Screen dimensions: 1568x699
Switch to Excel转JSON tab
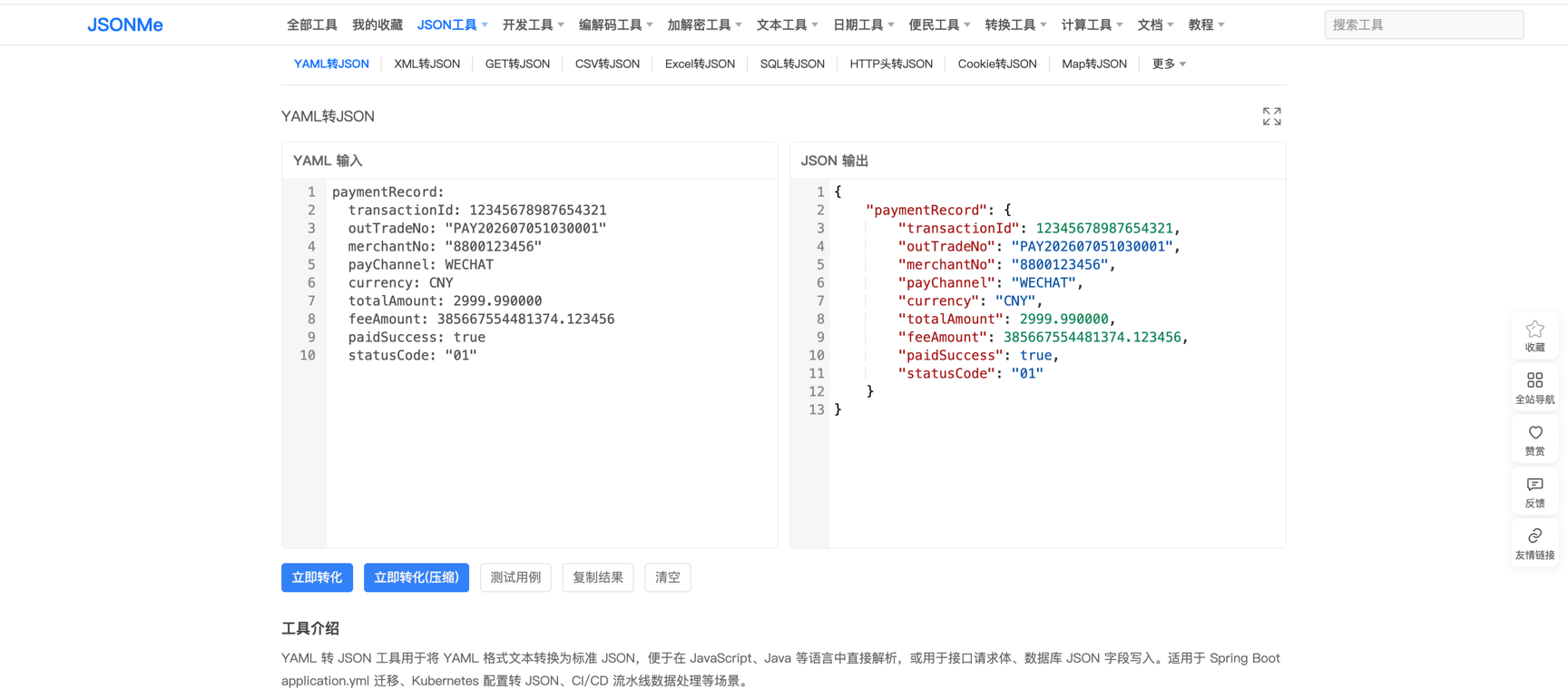(x=700, y=64)
